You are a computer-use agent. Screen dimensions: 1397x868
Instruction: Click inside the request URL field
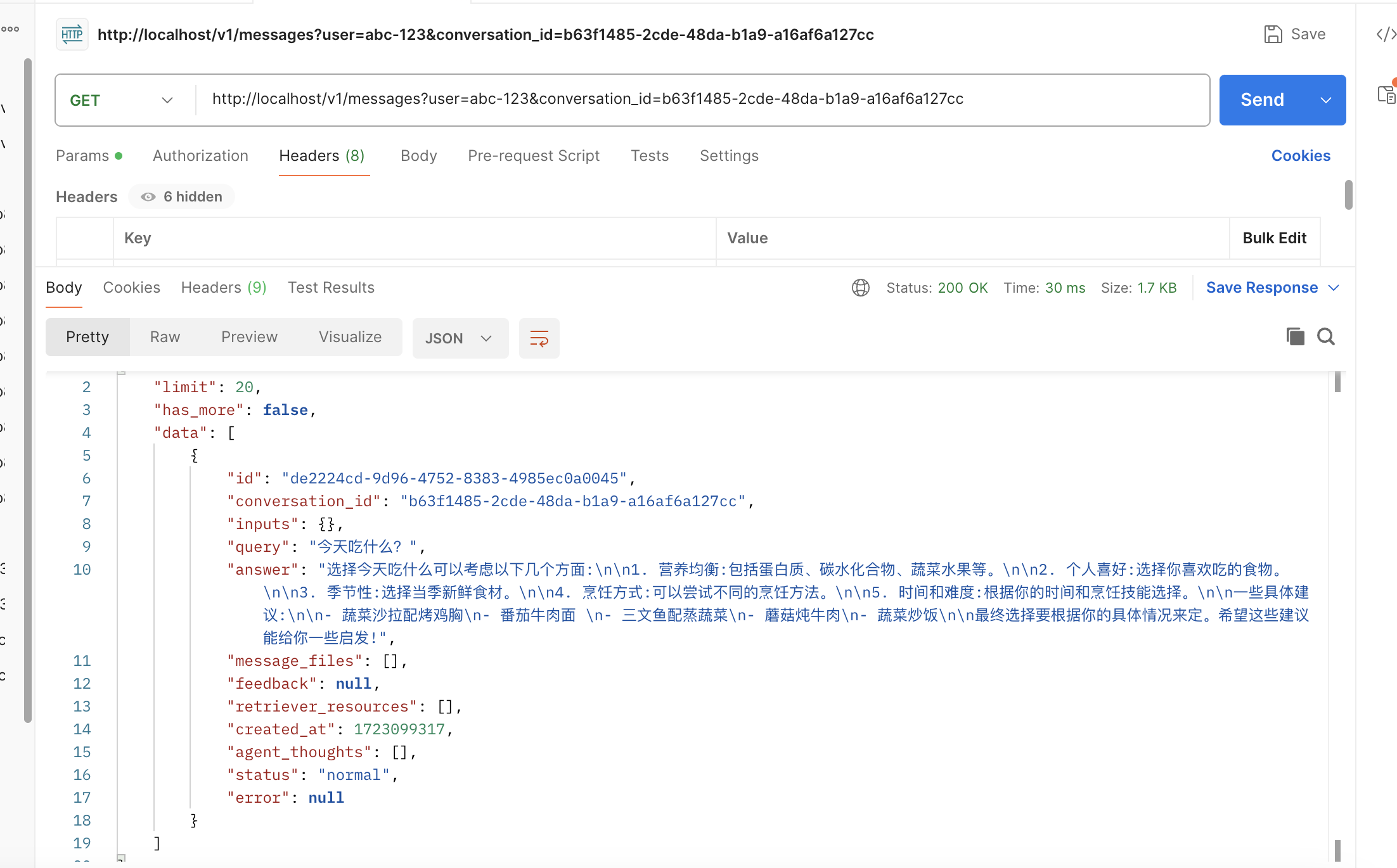(697, 99)
